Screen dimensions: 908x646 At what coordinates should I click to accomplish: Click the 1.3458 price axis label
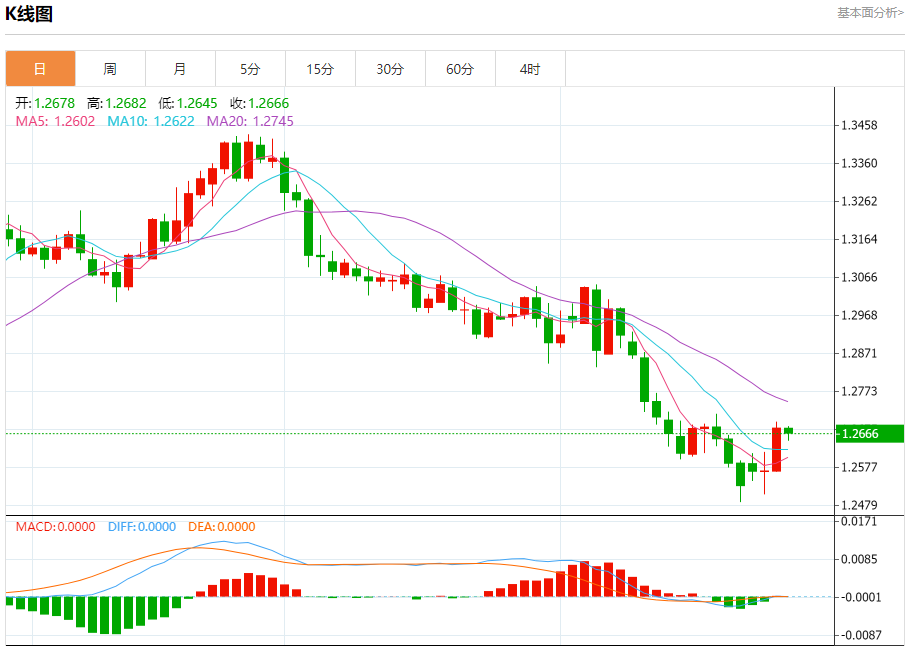point(859,125)
